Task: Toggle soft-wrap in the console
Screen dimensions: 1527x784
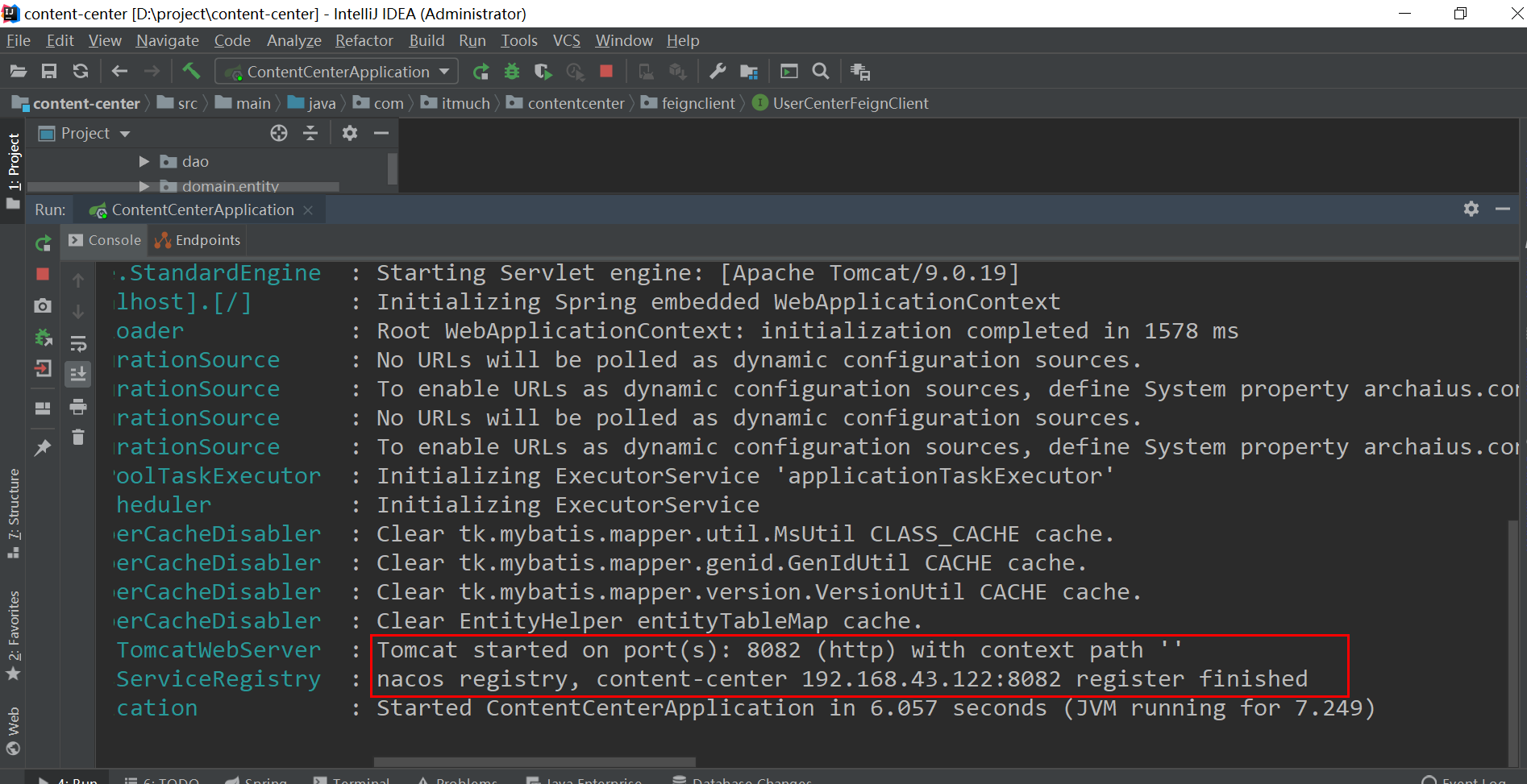Action: coord(78,344)
